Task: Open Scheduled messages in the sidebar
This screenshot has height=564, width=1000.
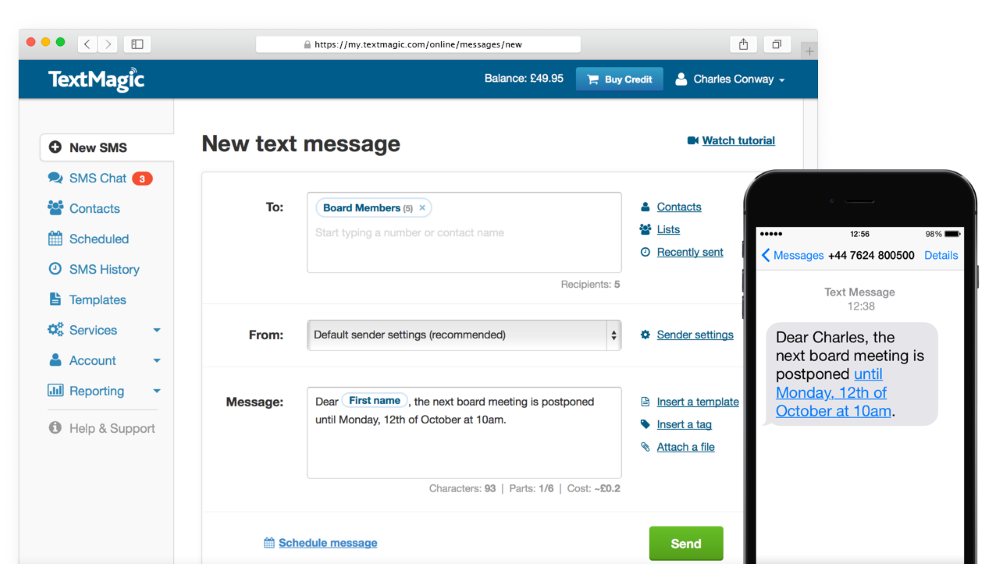Action: coord(99,239)
